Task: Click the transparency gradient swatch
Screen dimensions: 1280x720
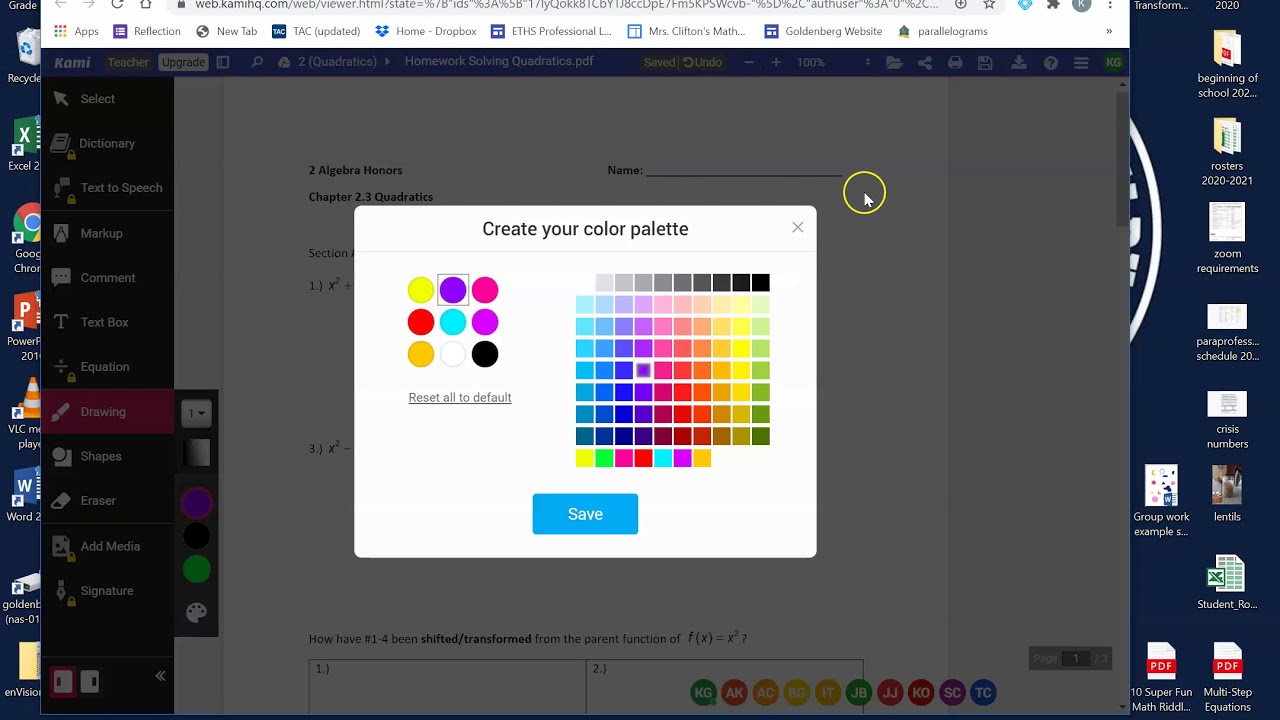Action: point(197,454)
